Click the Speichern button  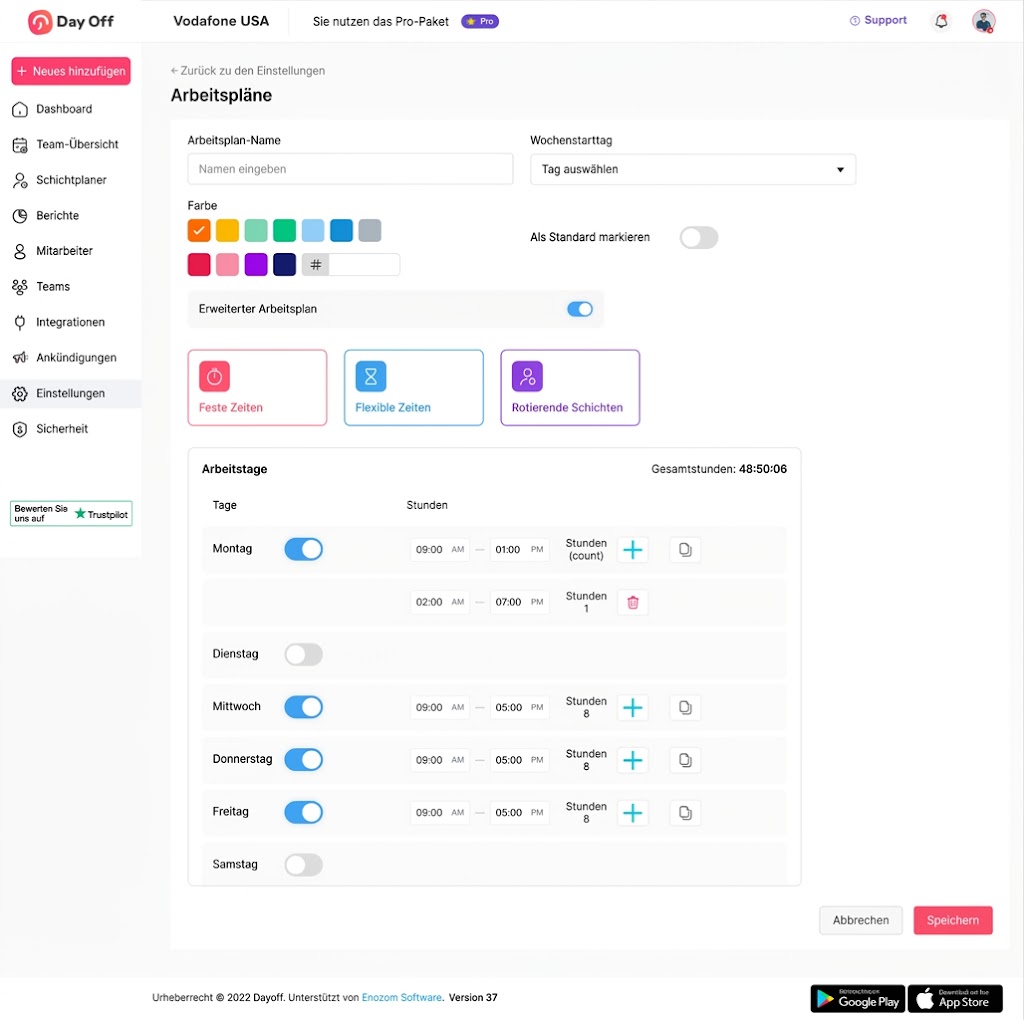coord(953,921)
